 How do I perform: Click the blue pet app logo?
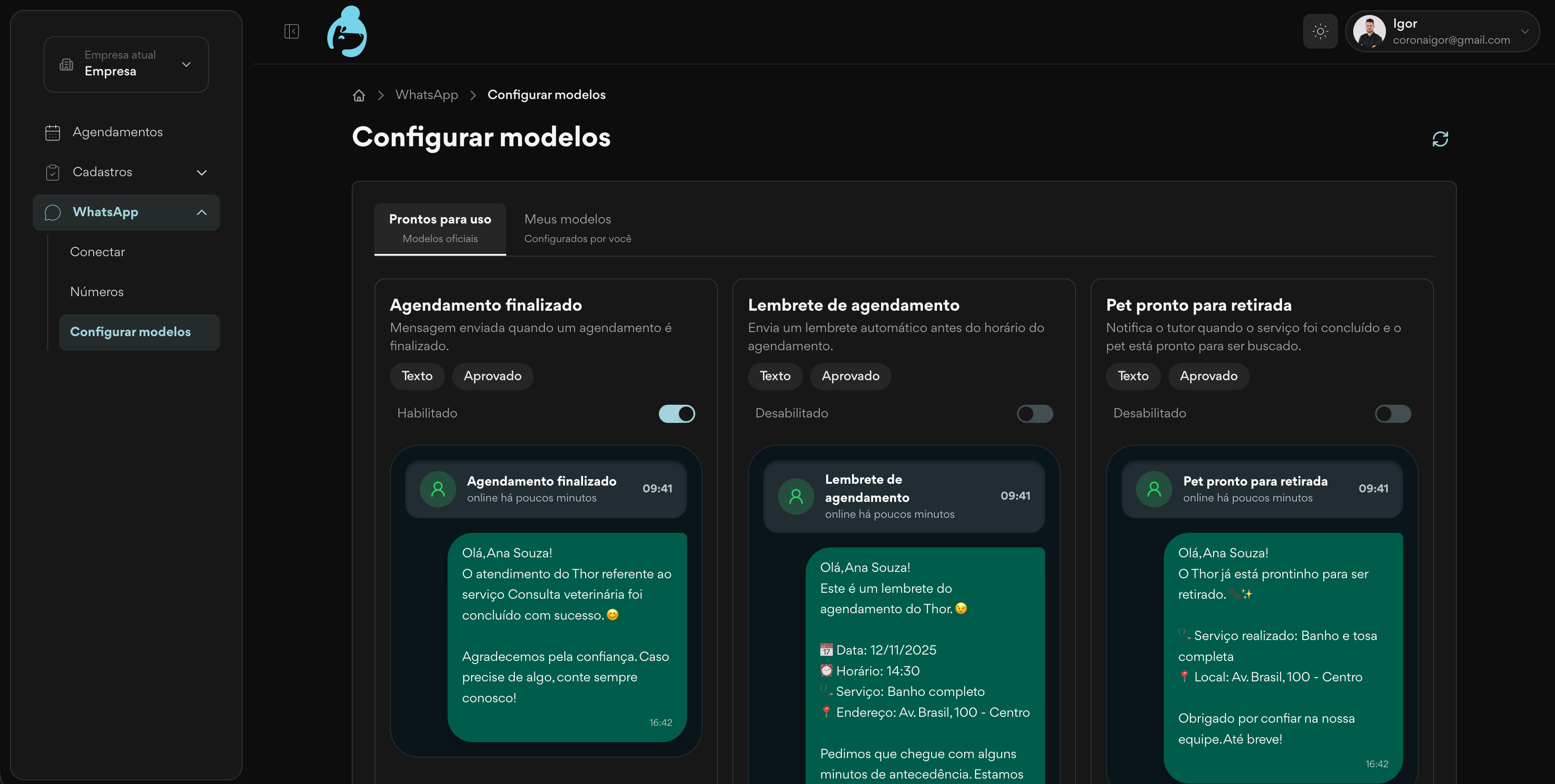(347, 32)
